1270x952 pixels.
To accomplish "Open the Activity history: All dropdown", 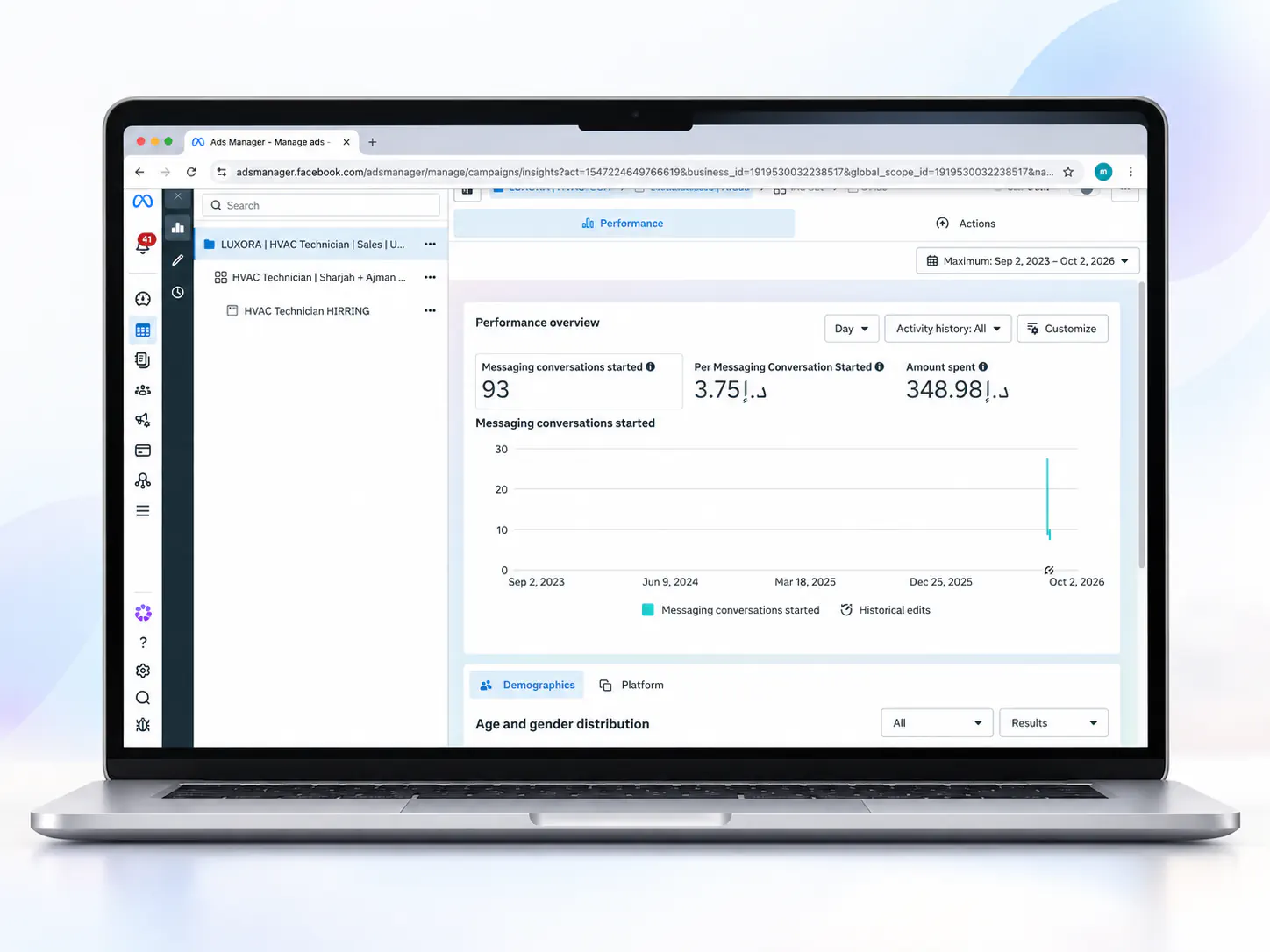I will (x=948, y=329).
